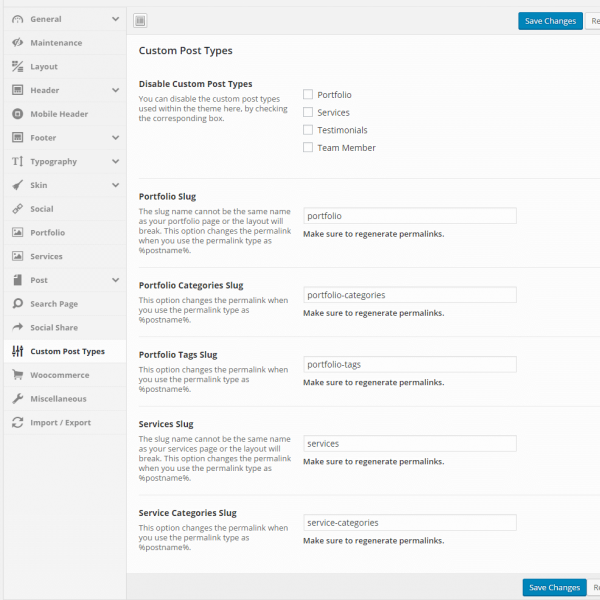
Task: Expand the Typography menu arrow
Action: point(116,161)
